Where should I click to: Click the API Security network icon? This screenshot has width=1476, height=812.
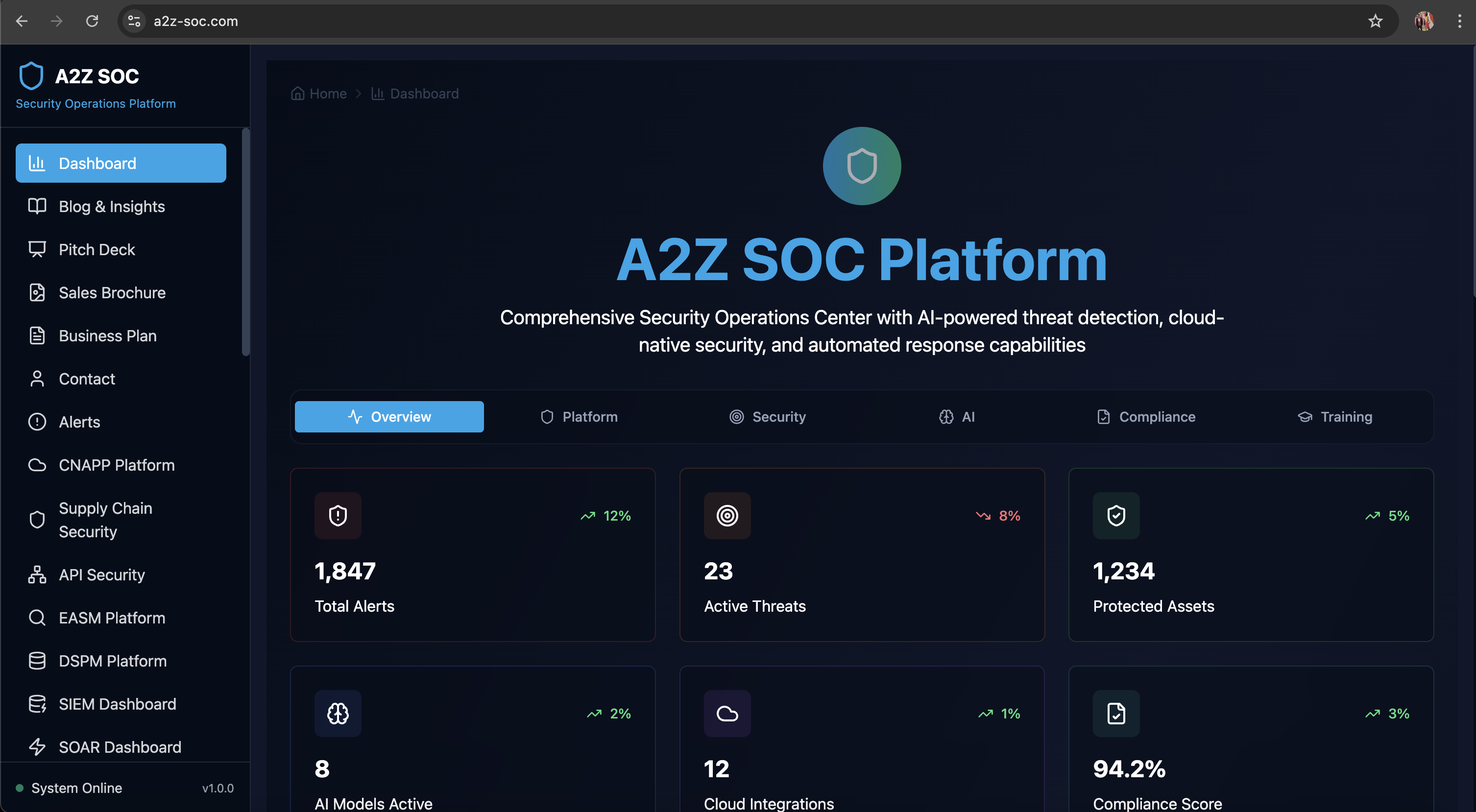tap(37, 574)
